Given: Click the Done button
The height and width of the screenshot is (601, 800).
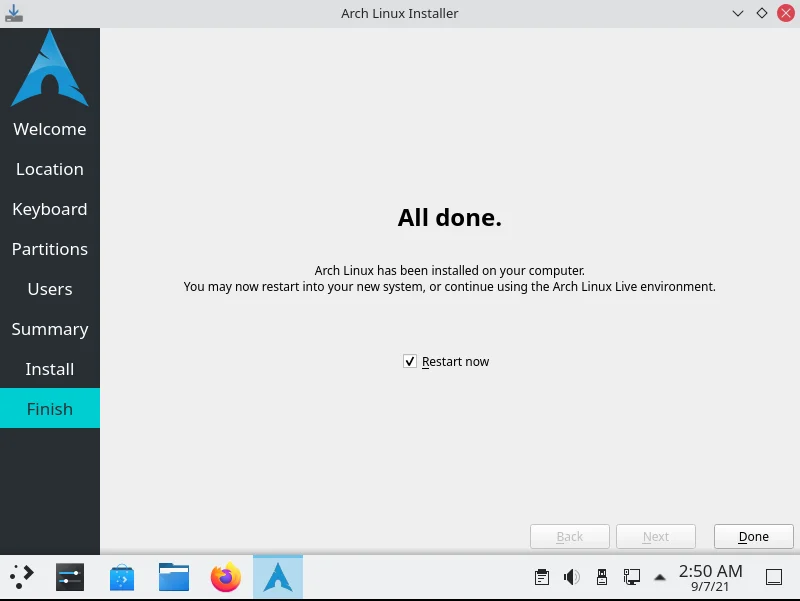Looking at the screenshot, I should 754,536.
